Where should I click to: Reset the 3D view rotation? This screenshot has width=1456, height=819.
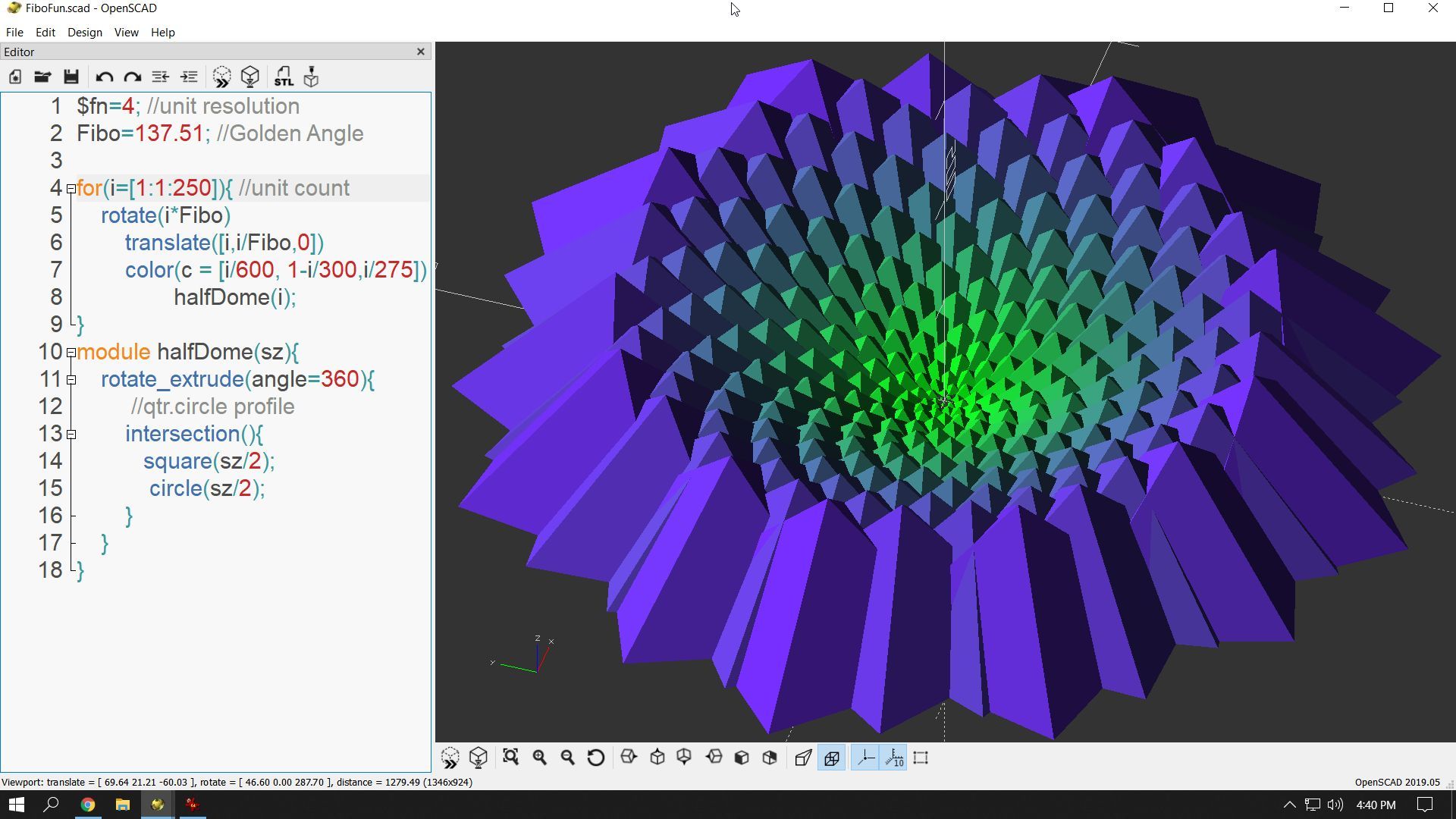point(596,758)
